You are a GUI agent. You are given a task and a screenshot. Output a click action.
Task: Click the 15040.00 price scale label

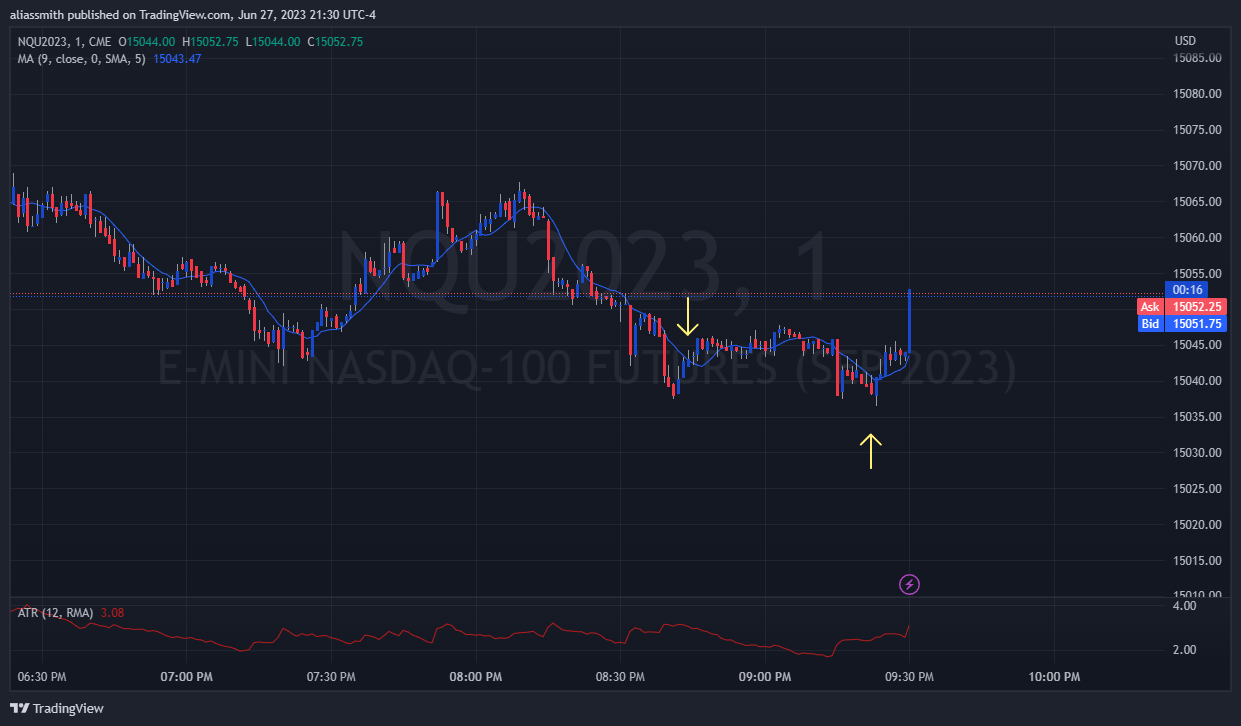(1197, 381)
